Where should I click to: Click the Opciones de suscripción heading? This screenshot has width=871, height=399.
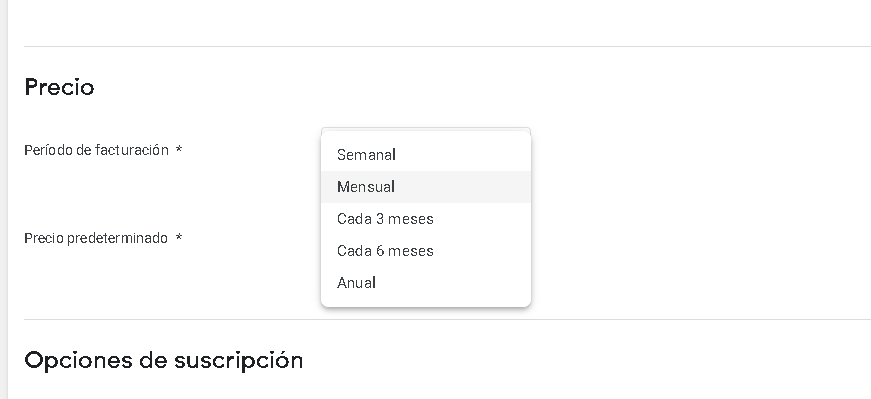coord(163,360)
